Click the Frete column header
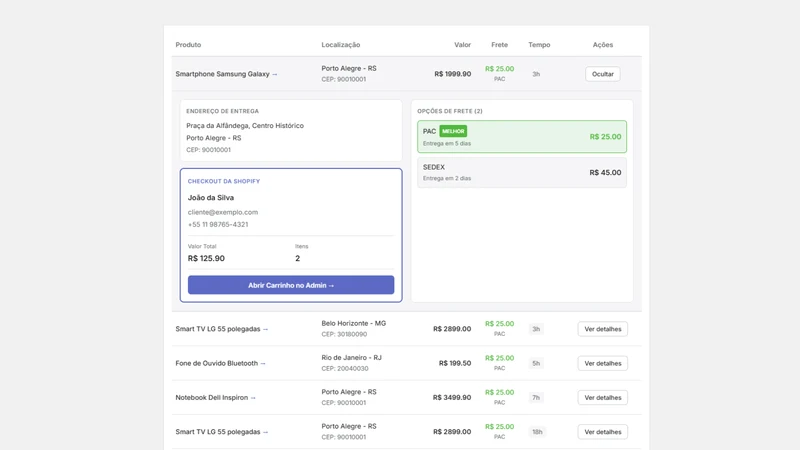Viewport: 800px width, 450px height. click(x=499, y=45)
